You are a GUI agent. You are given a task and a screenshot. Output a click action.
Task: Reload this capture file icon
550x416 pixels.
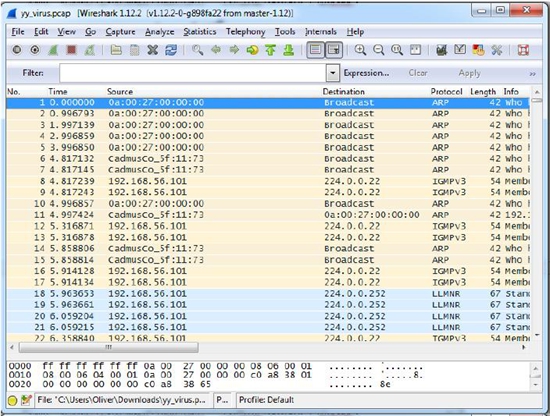click(171, 50)
